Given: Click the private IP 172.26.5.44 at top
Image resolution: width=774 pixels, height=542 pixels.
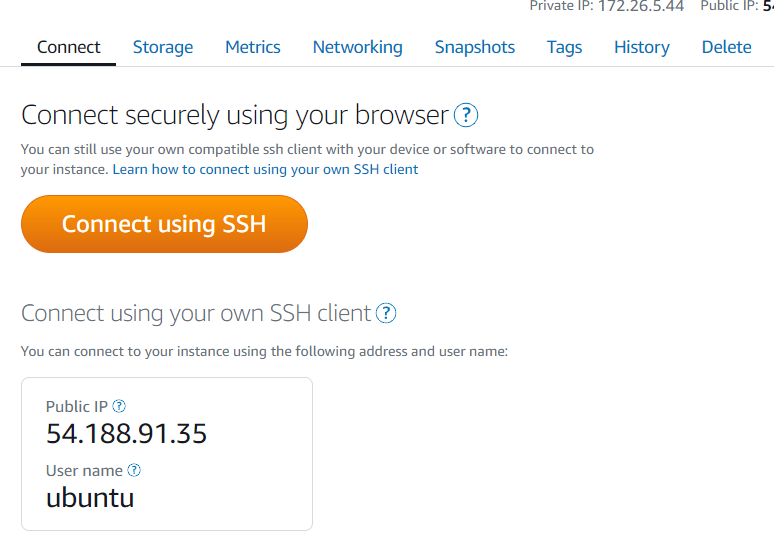Looking at the screenshot, I should pos(641,6).
